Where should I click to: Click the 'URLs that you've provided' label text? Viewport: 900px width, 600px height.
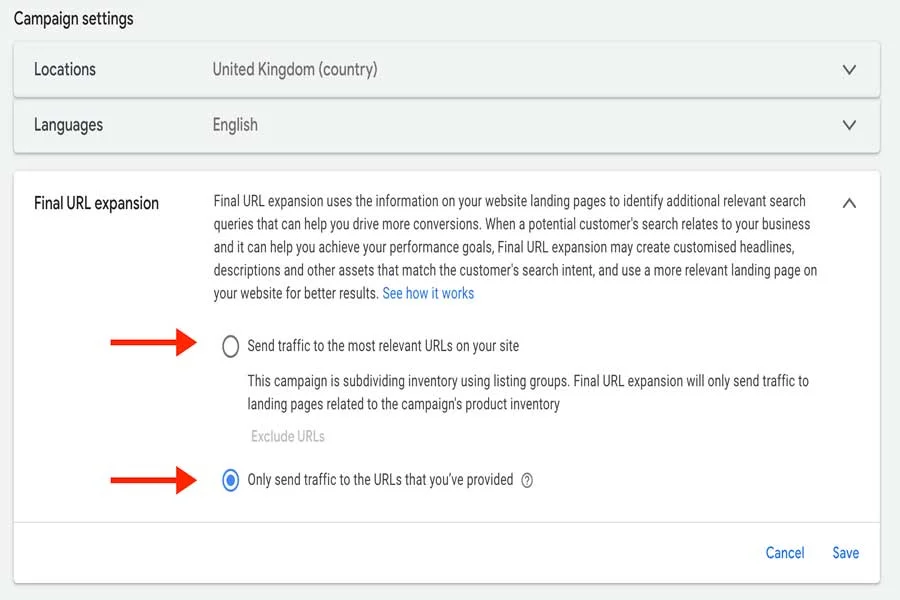(x=380, y=480)
